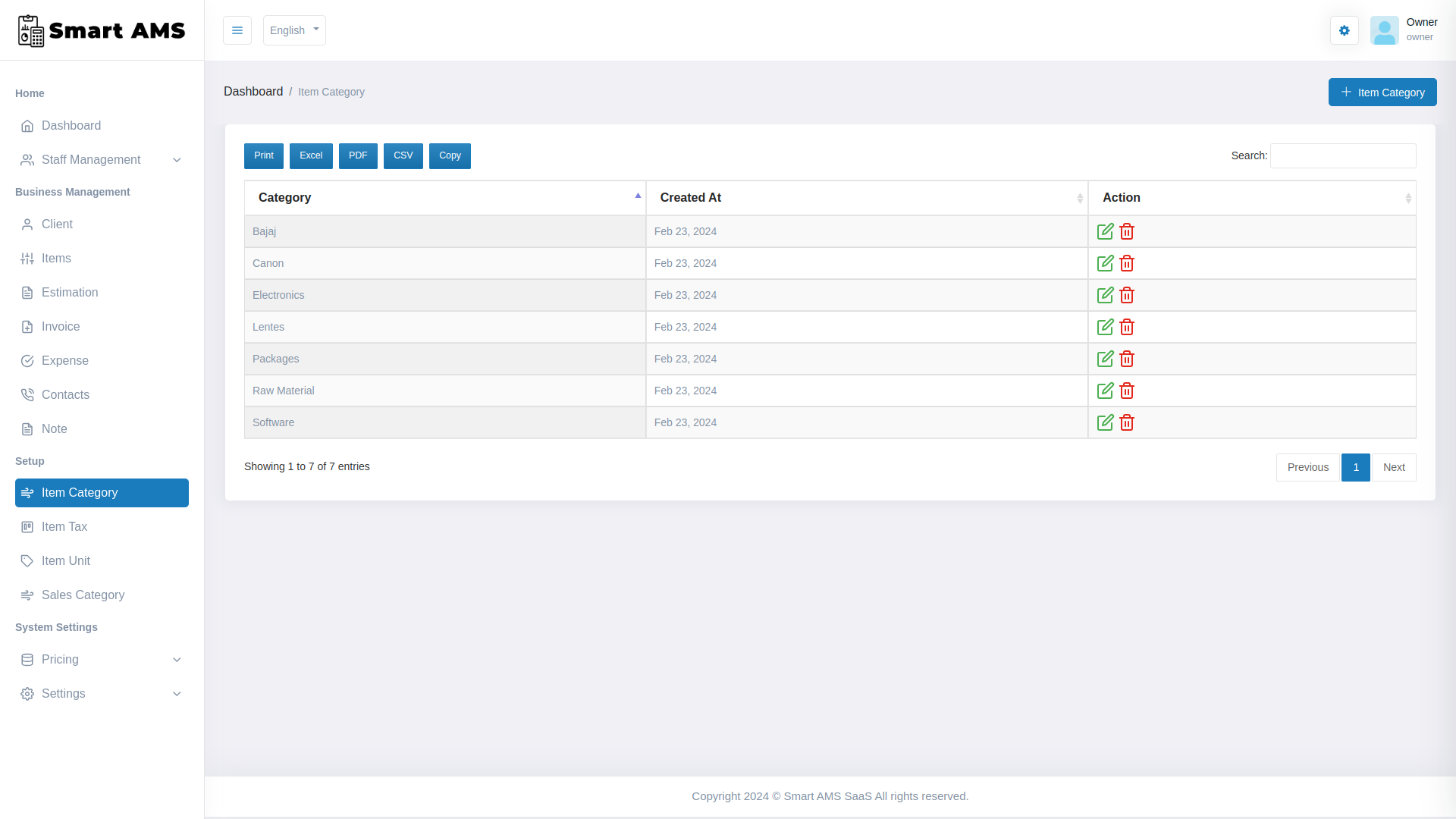Click the Client sidebar icon
1456x819 pixels.
tap(27, 224)
